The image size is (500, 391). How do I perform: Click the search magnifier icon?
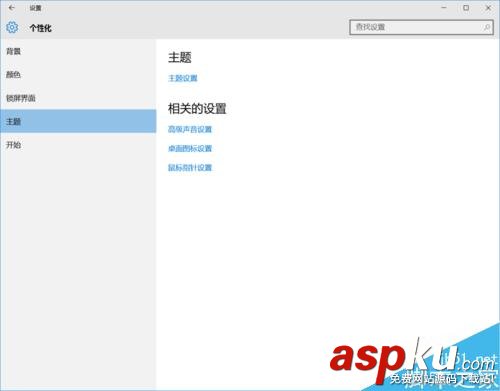click(486, 27)
